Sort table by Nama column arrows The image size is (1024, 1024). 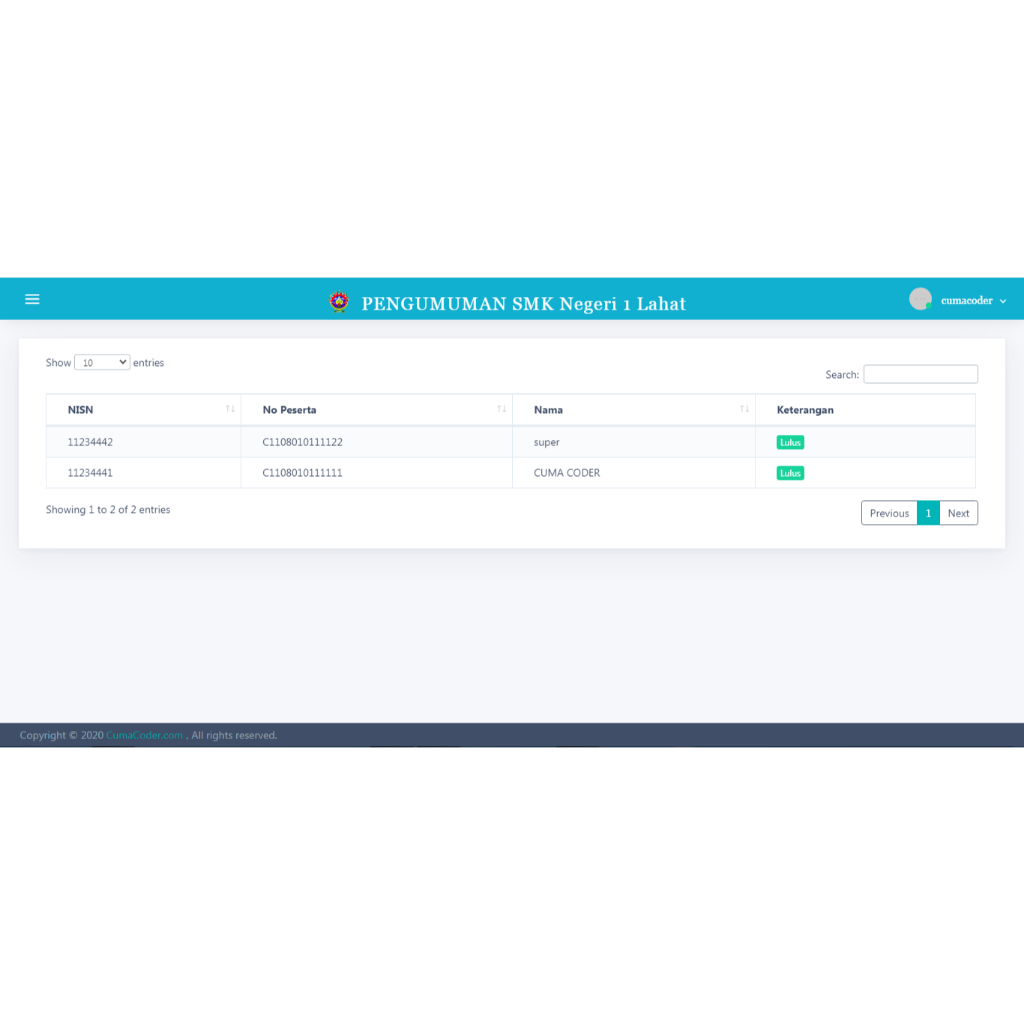click(x=744, y=409)
